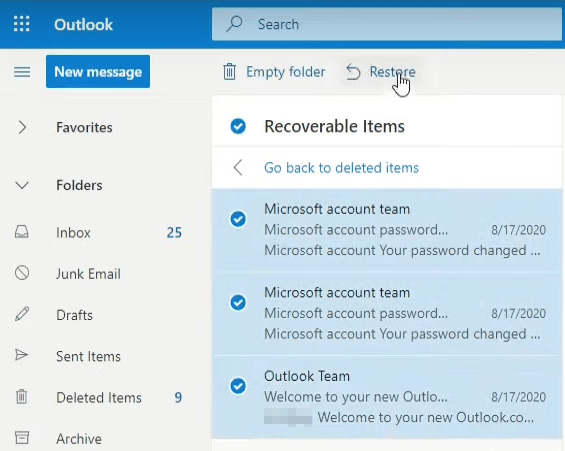Click the Empty folder button label
Image resolution: width=565 pixels, height=451 pixels.
286,72
